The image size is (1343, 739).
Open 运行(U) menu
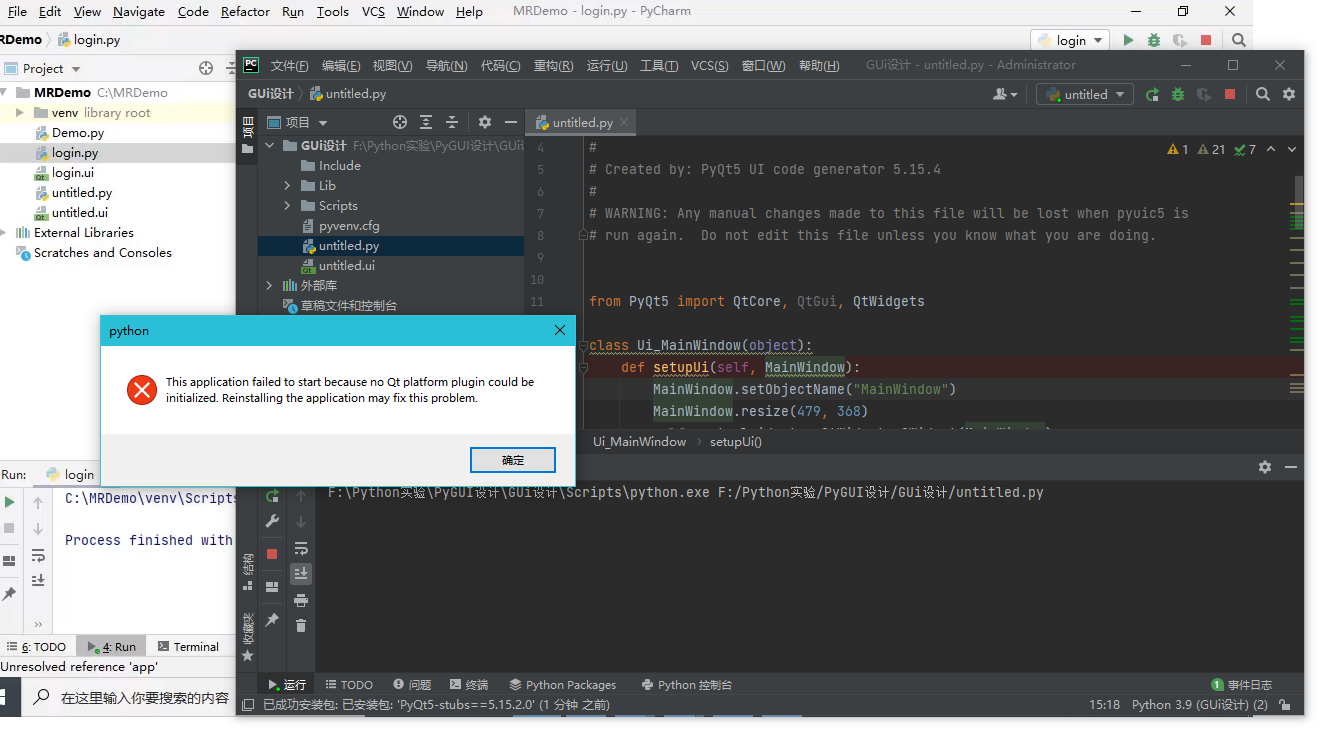tap(607, 65)
